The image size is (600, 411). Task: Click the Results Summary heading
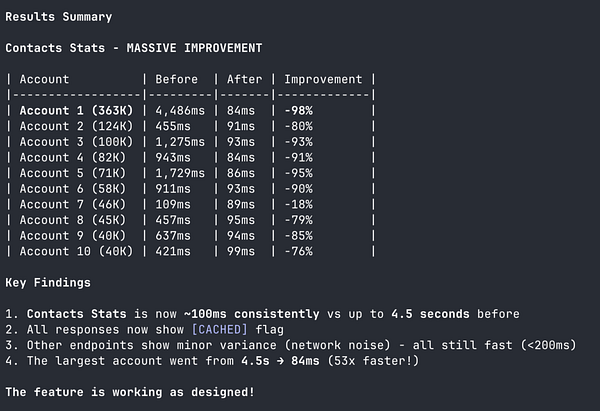[59, 17]
